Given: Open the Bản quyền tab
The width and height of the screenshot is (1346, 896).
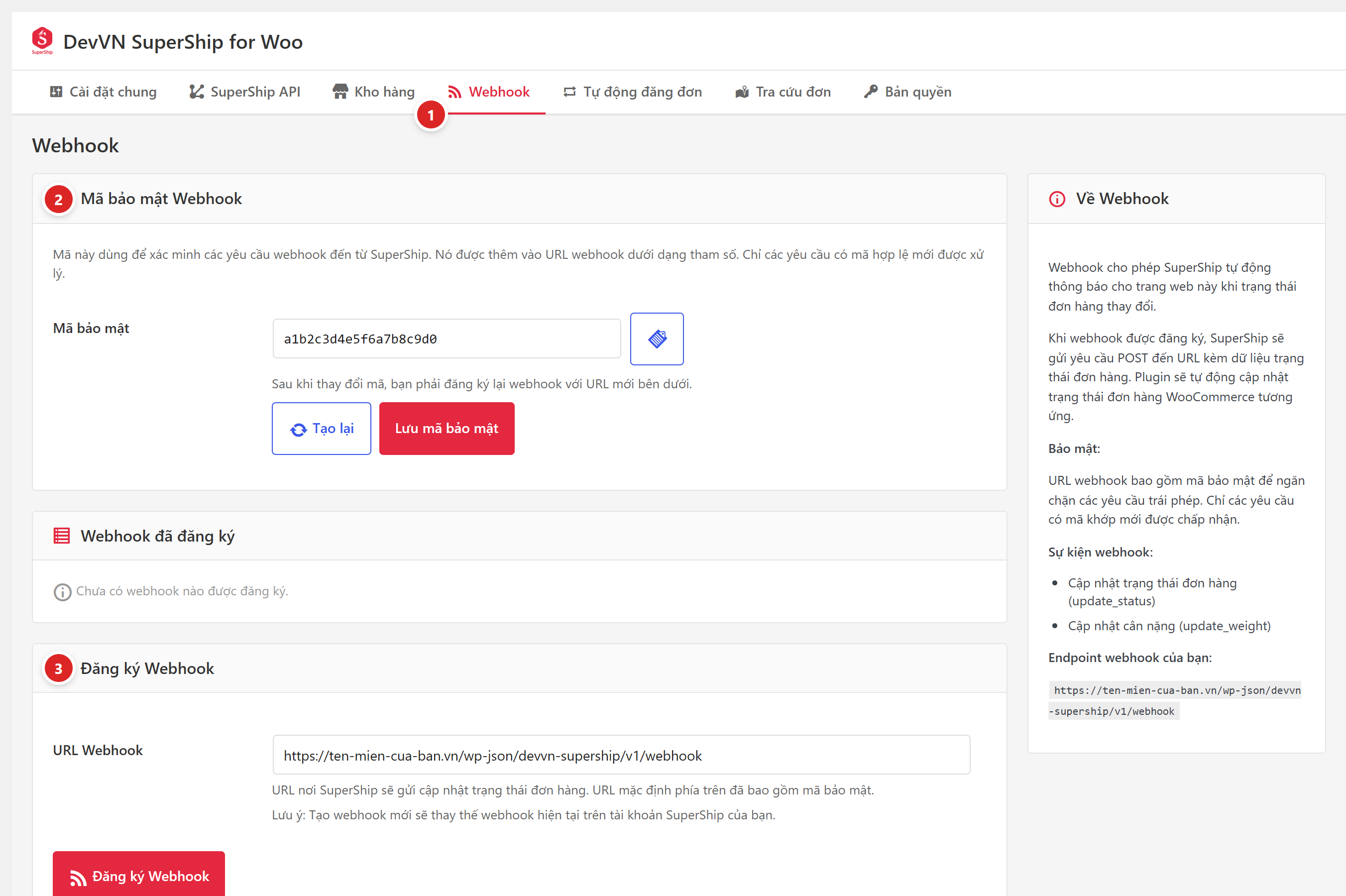Looking at the screenshot, I should point(907,92).
